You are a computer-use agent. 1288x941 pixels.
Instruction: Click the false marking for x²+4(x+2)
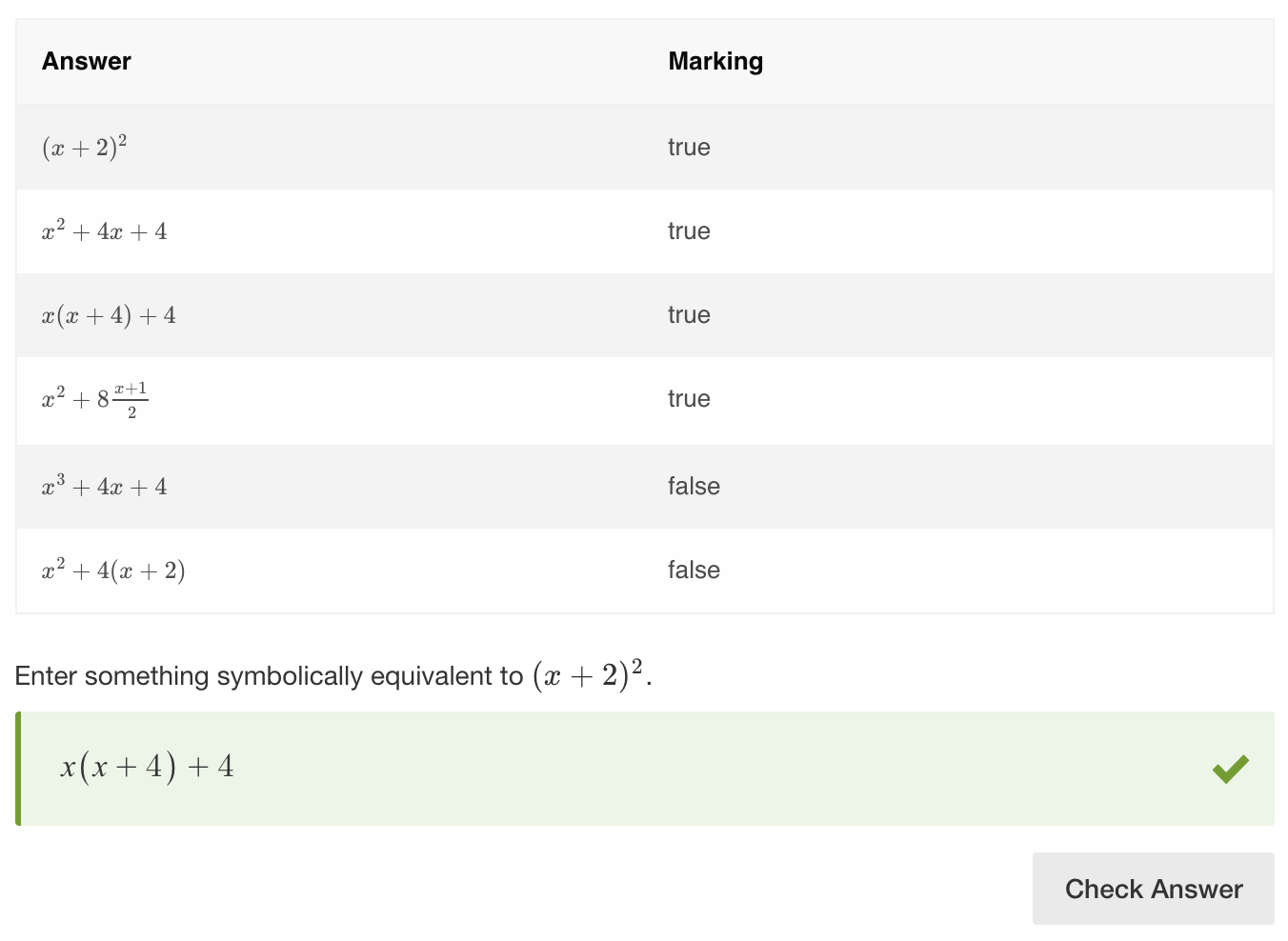pyautogui.click(x=694, y=571)
